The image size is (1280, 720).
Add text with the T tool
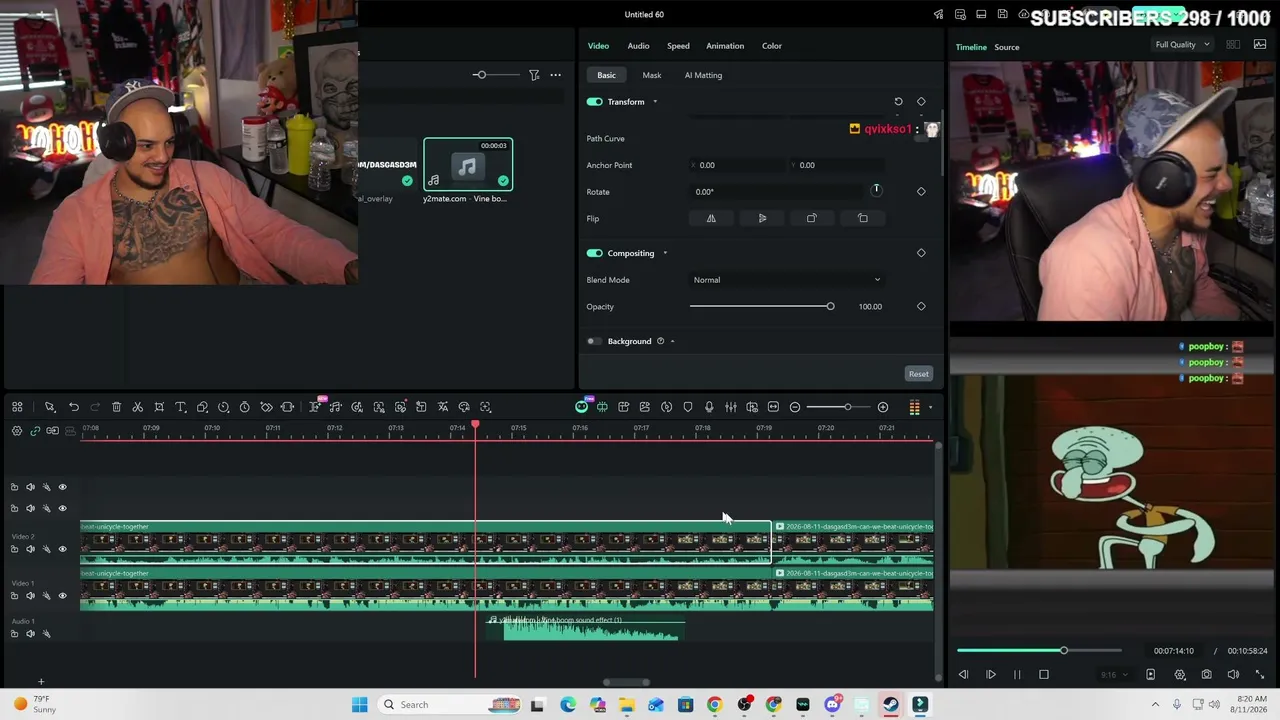click(x=181, y=407)
